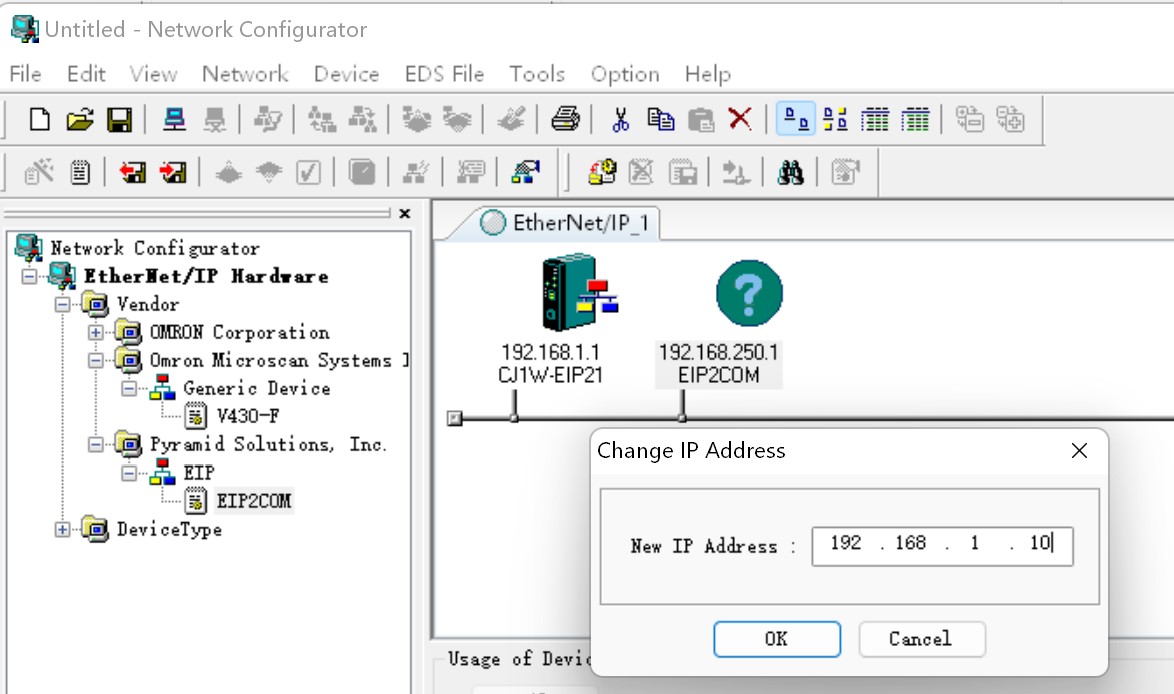1174x694 pixels.
Task: Click the colored network device toolbar icon
Action: 525,173
